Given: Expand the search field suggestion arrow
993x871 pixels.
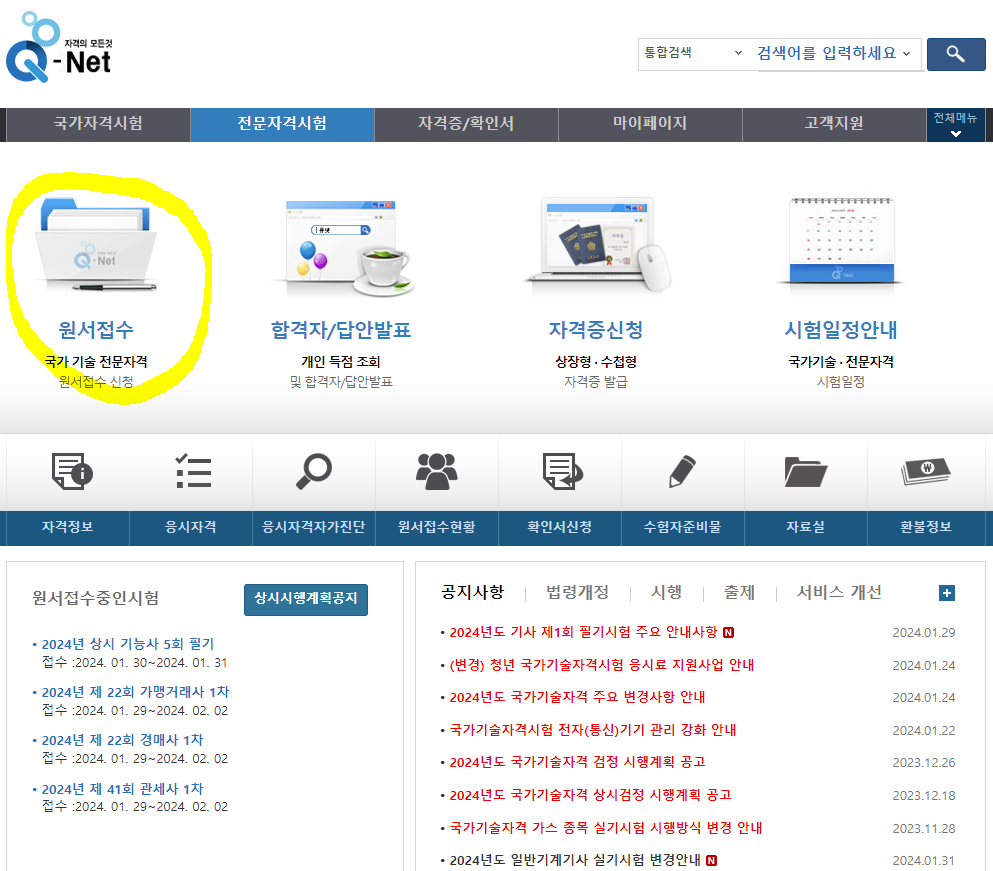Looking at the screenshot, I should [907, 54].
